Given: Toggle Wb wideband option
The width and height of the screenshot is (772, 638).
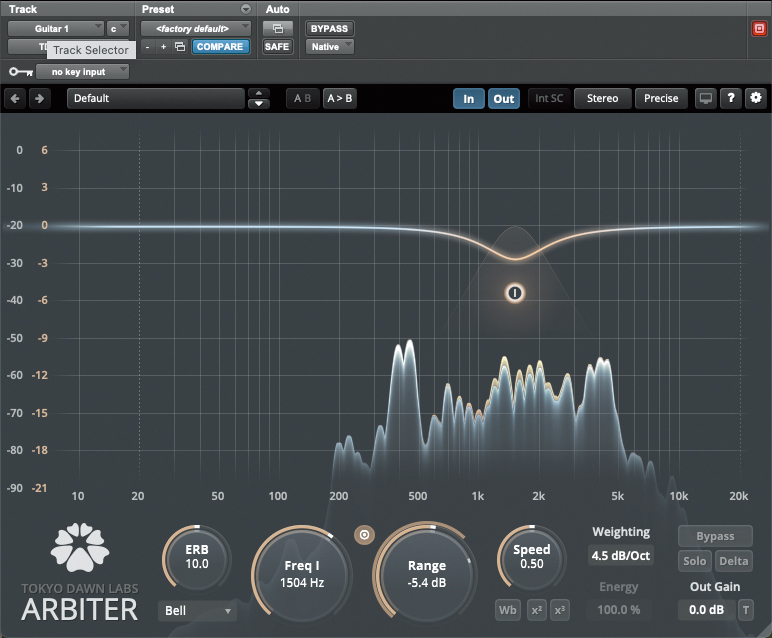Looking at the screenshot, I should tap(508, 610).
